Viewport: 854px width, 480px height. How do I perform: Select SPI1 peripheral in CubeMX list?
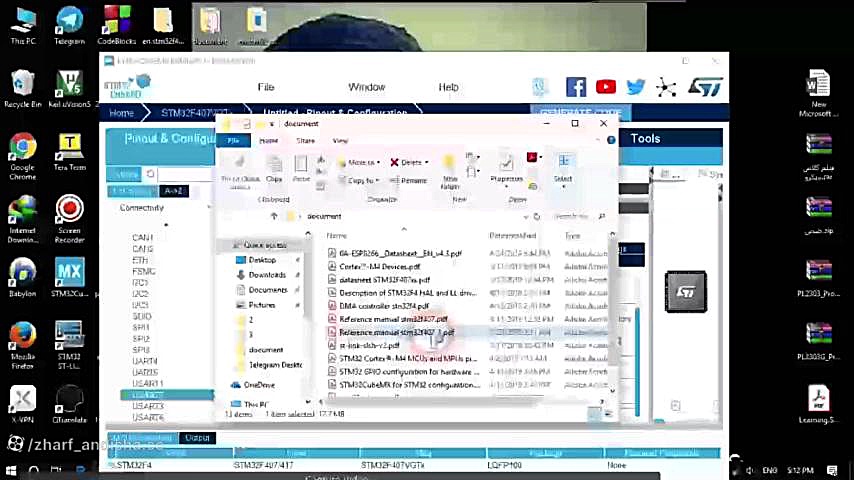click(x=141, y=327)
